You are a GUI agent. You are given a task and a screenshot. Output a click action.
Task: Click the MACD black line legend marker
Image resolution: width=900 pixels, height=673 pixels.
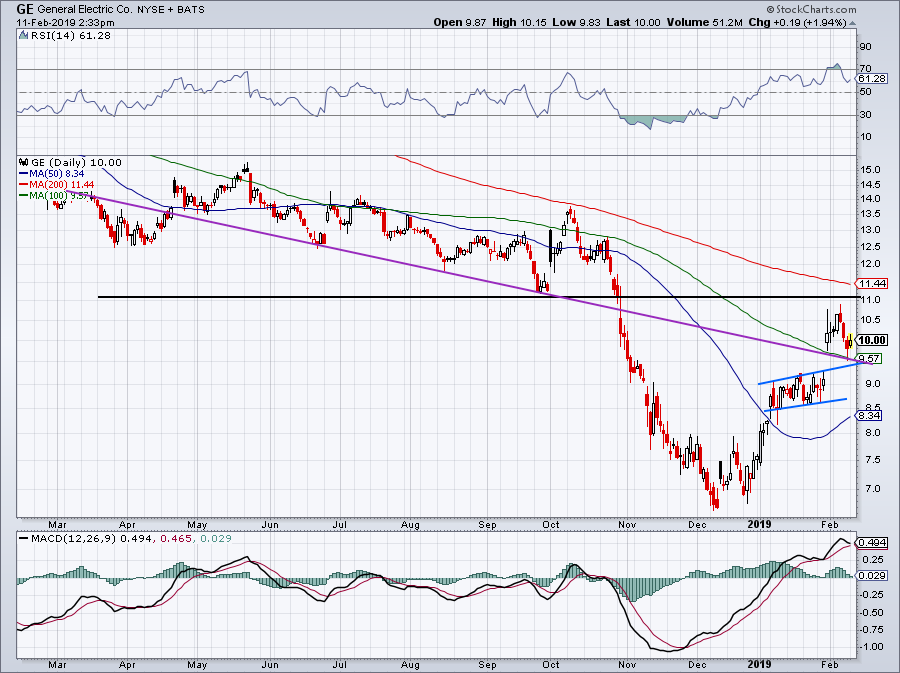coord(24,539)
